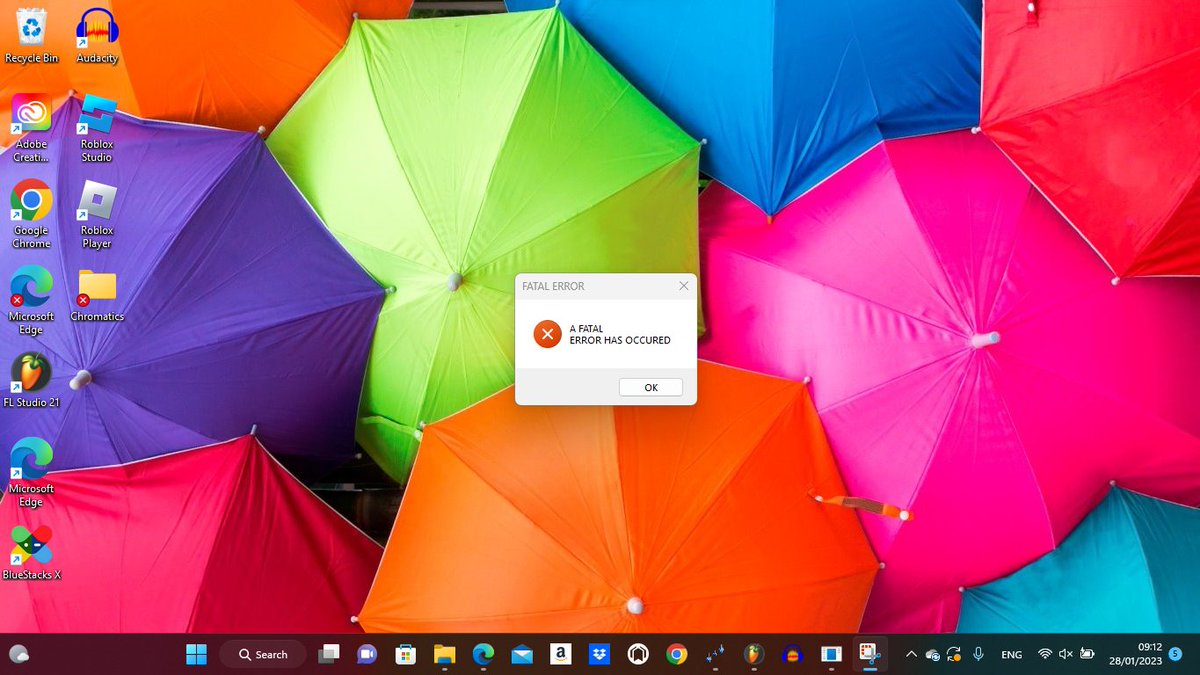Select the Recycle Bin desktop icon

point(32,35)
